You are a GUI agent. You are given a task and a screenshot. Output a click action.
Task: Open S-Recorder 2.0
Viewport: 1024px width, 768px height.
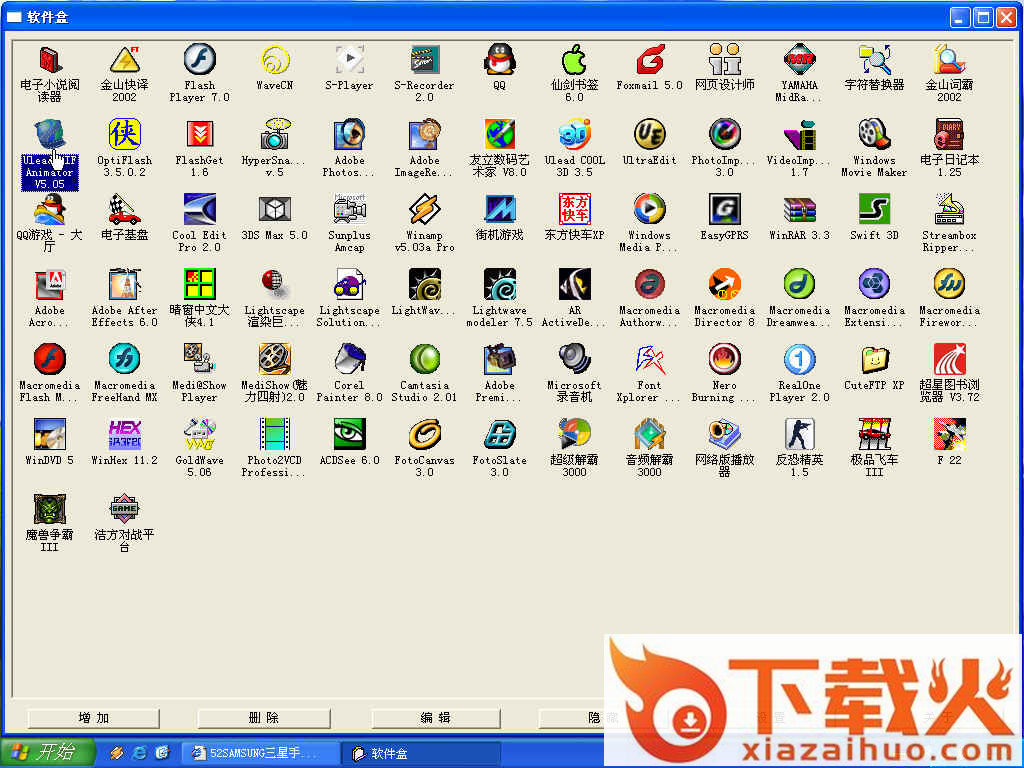coord(424,60)
